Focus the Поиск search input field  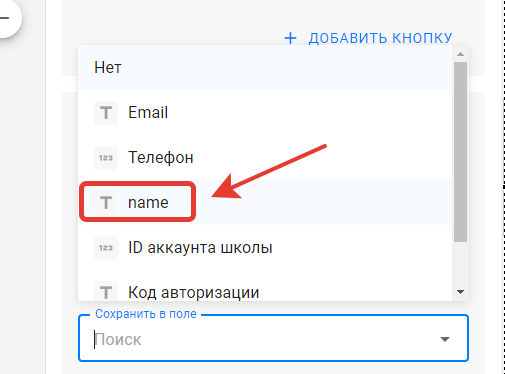pyautogui.click(x=263, y=340)
